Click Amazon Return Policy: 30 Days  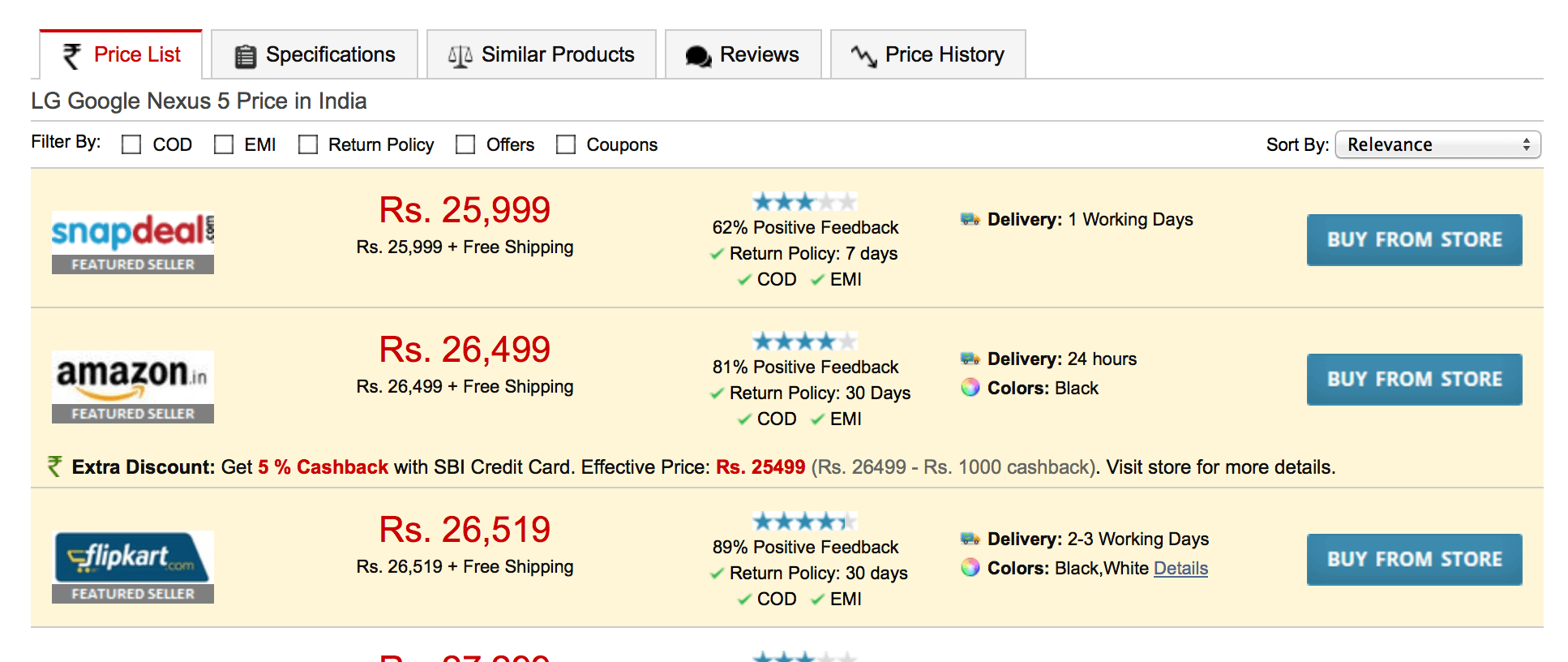(x=820, y=393)
